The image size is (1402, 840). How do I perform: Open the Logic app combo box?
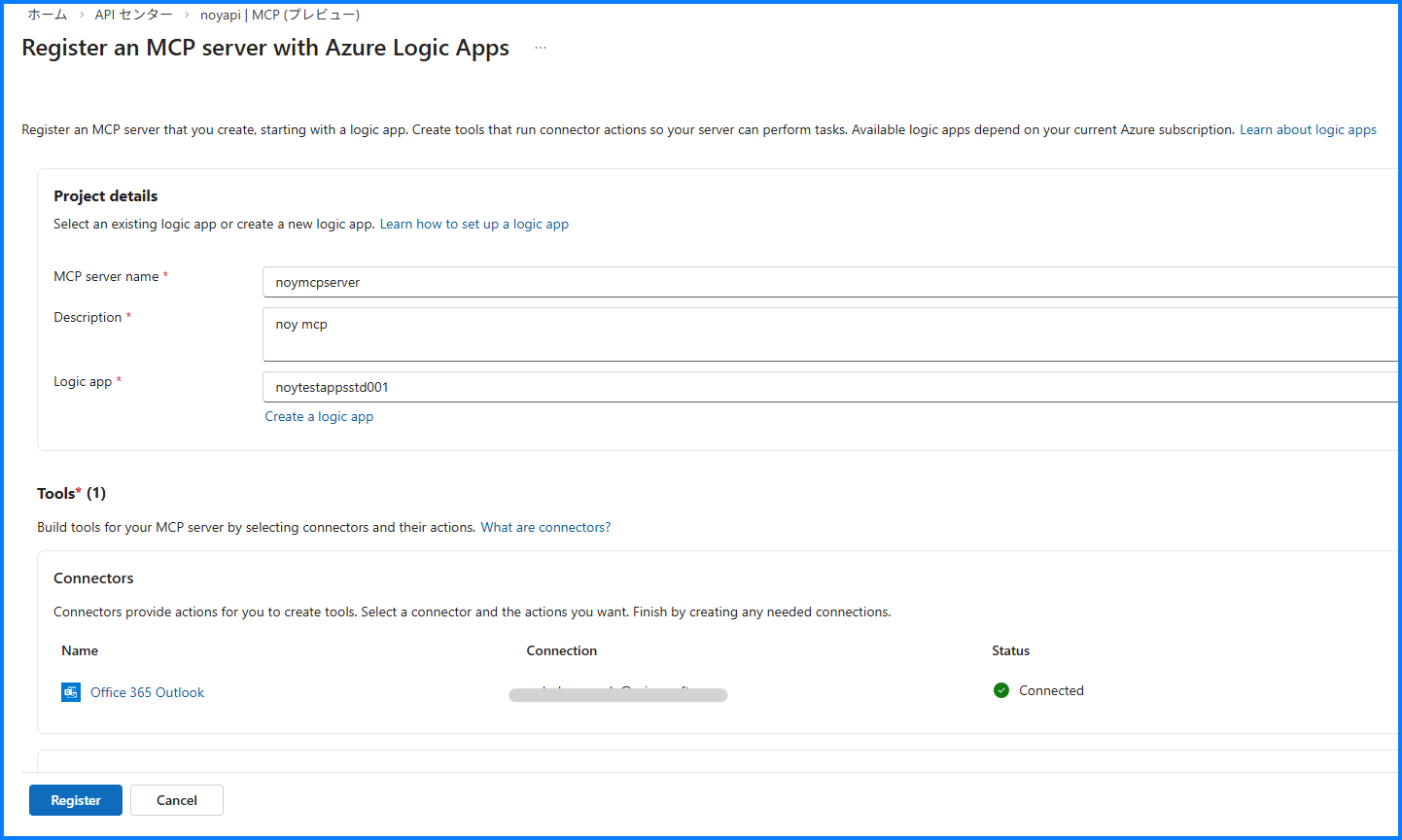(x=831, y=387)
